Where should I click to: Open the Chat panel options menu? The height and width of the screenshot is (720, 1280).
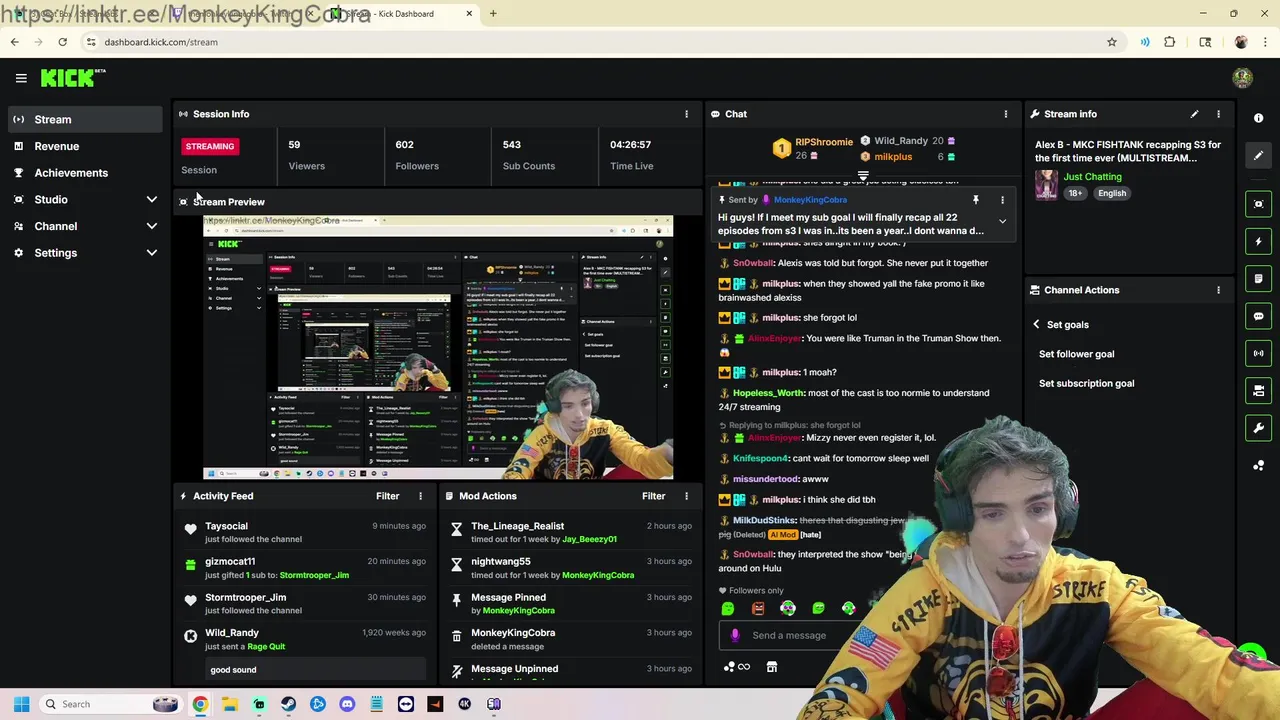(x=1006, y=114)
